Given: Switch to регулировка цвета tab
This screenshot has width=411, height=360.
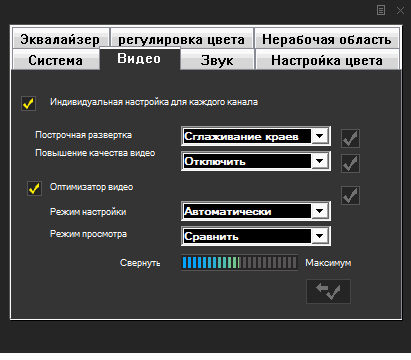Looking at the screenshot, I should point(182,39).
